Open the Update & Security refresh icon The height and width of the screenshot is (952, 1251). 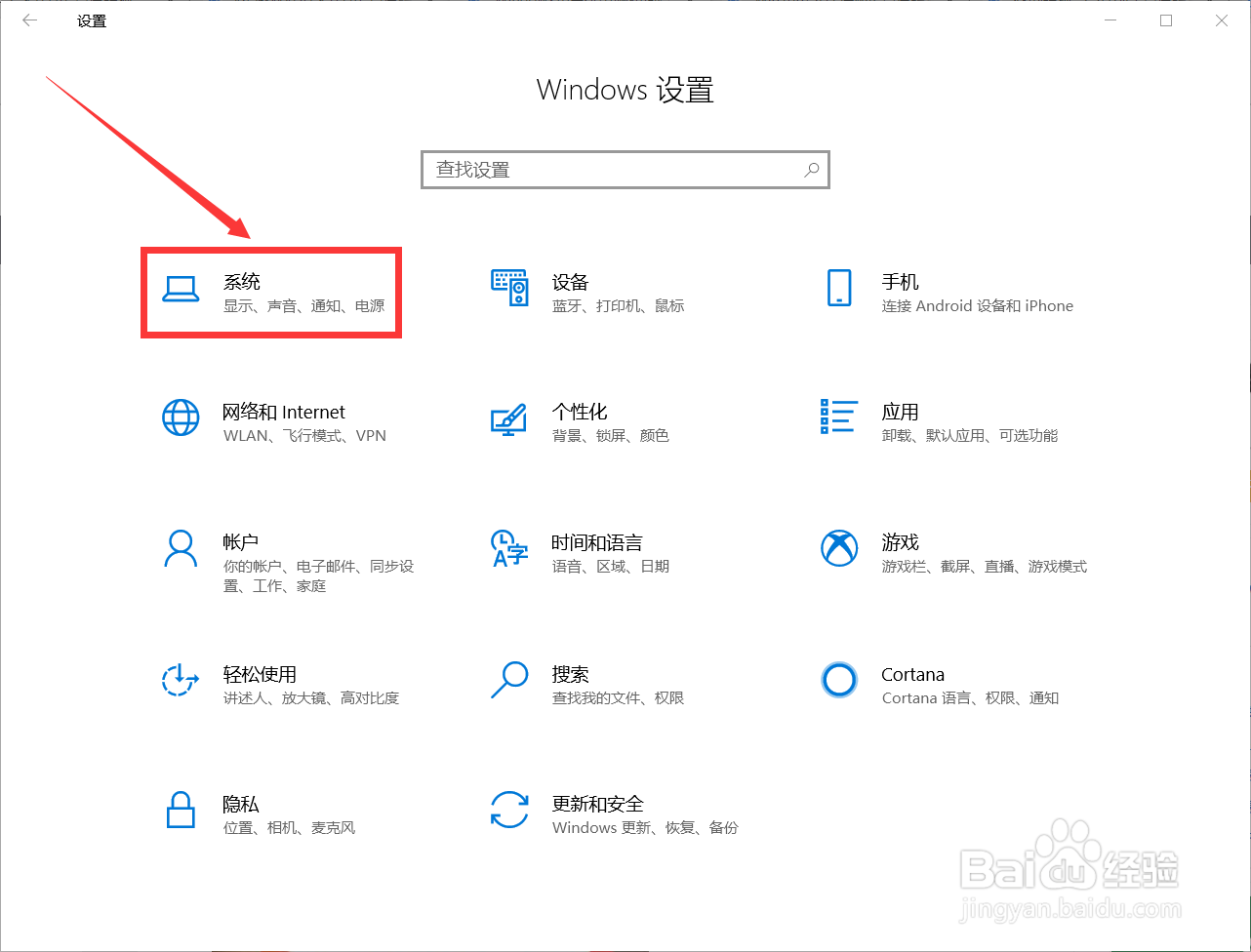[x=509, y=810]
